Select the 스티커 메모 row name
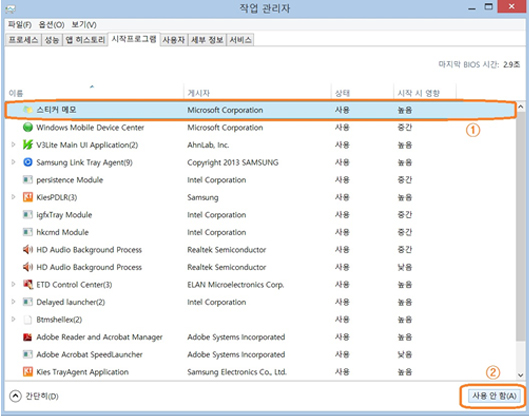This screenshot has width=532, height=417. pyautogui.click(x=56, y=110)
